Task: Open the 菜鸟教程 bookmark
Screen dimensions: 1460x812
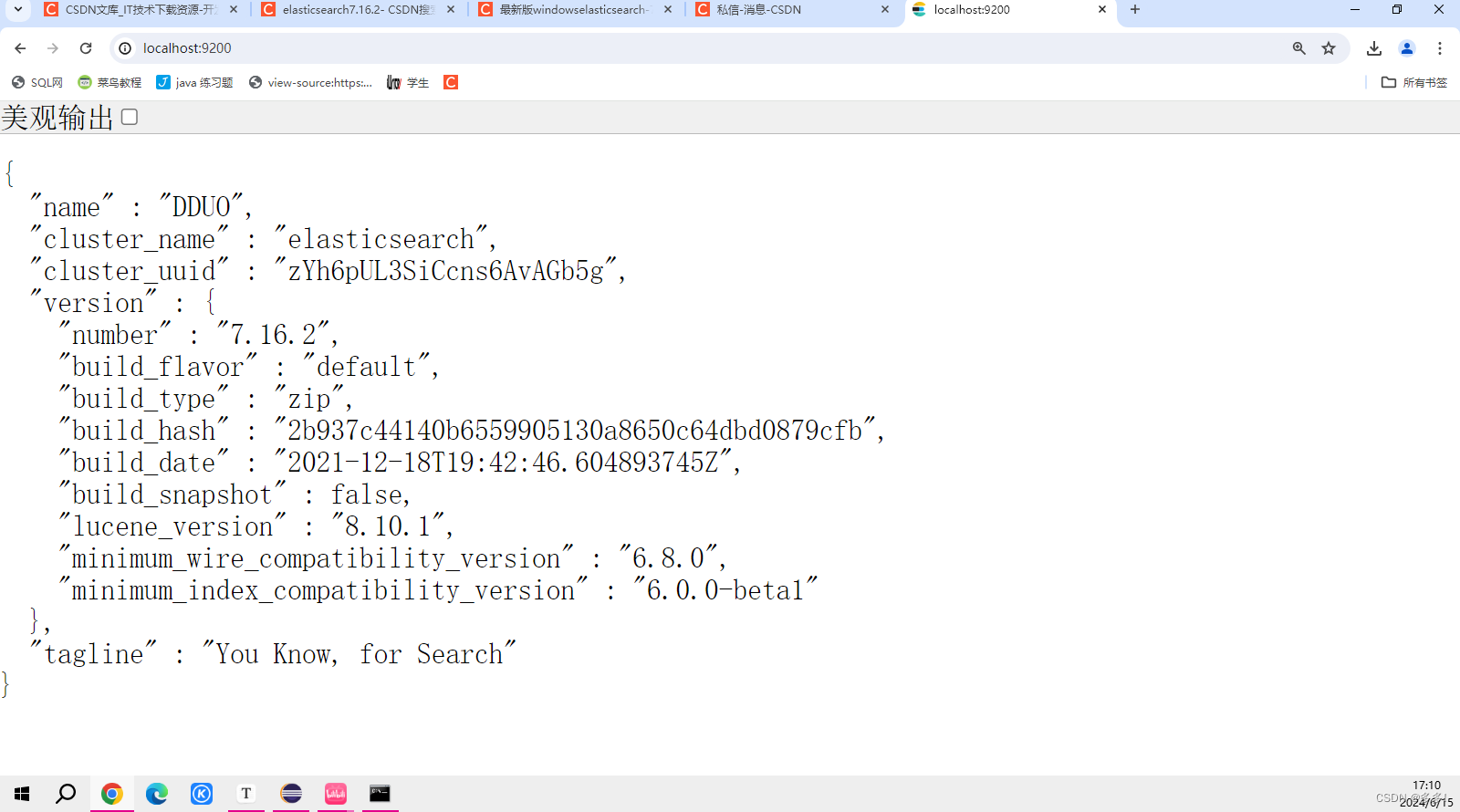Action: tap(109, 82)
